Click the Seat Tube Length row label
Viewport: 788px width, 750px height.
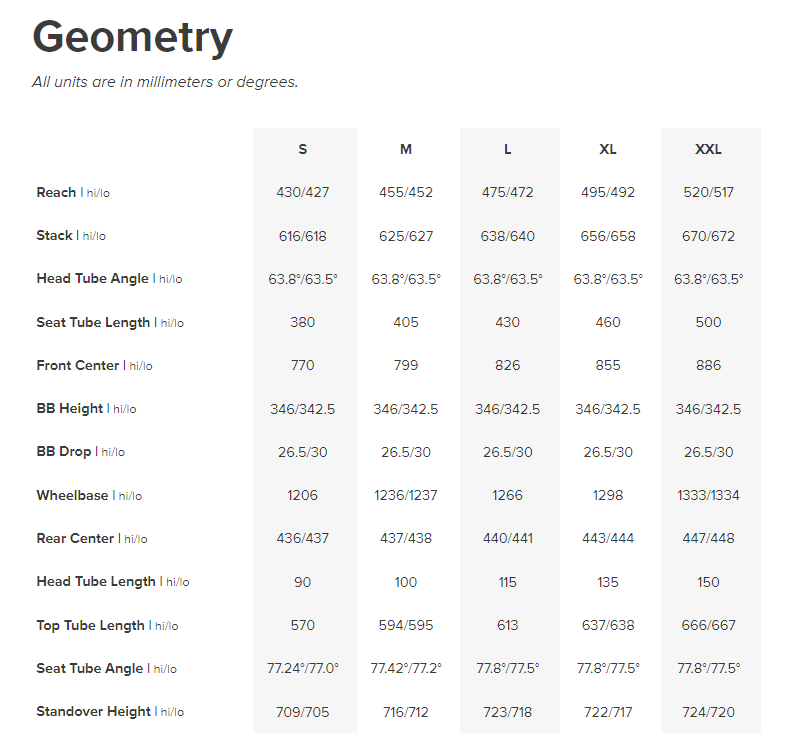coord(94,322)
